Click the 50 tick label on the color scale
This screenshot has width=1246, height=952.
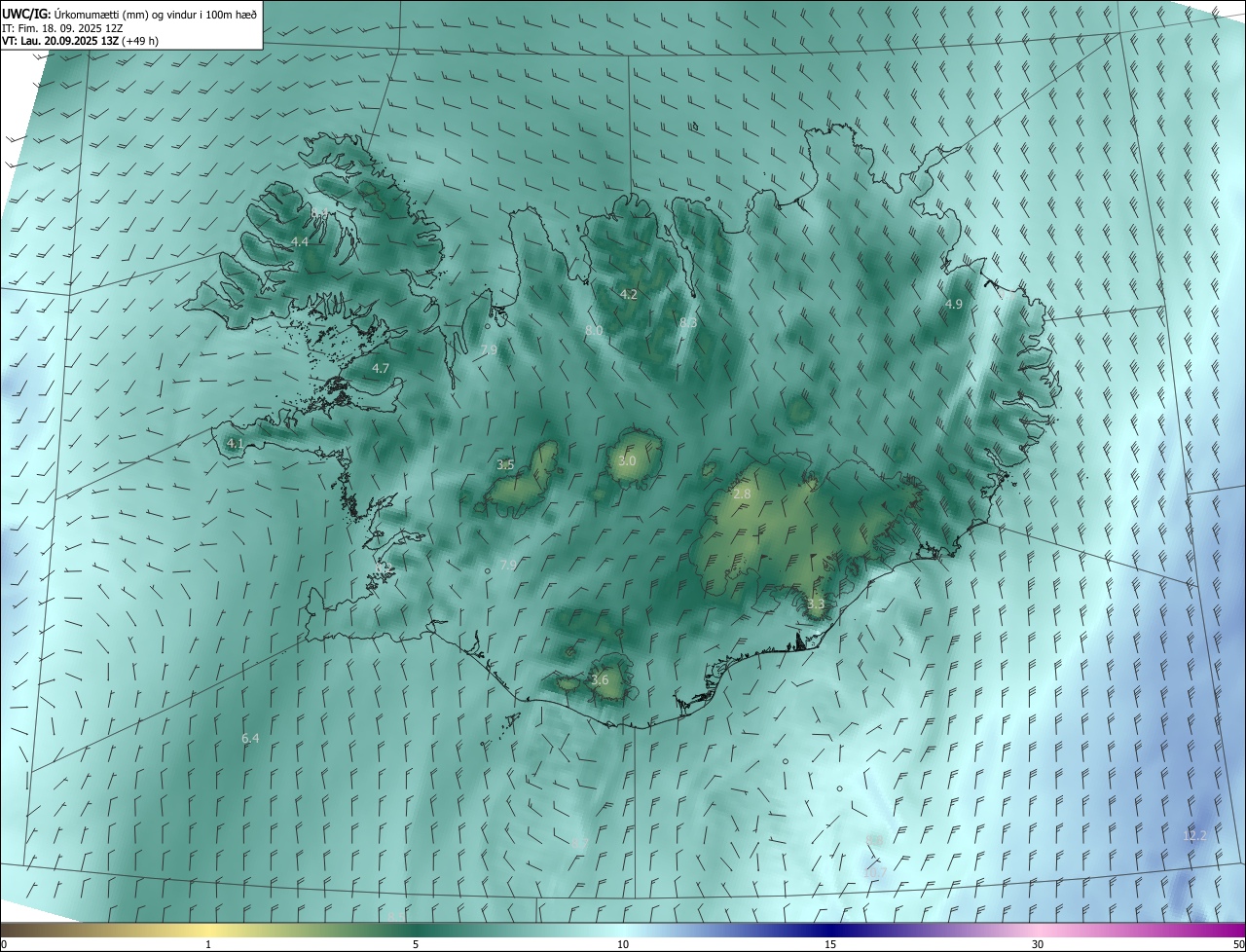click(1238, 944)
